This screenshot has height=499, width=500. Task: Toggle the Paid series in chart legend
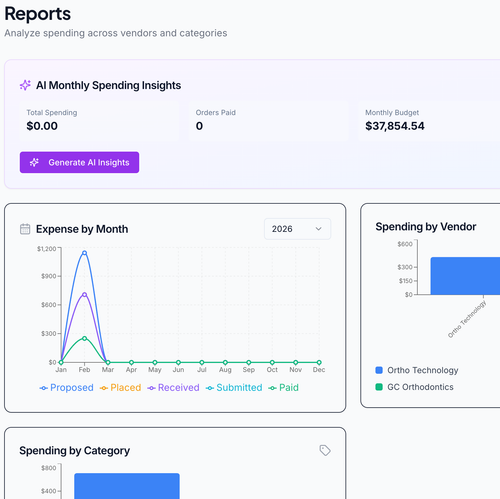click(x=283, y=388)
